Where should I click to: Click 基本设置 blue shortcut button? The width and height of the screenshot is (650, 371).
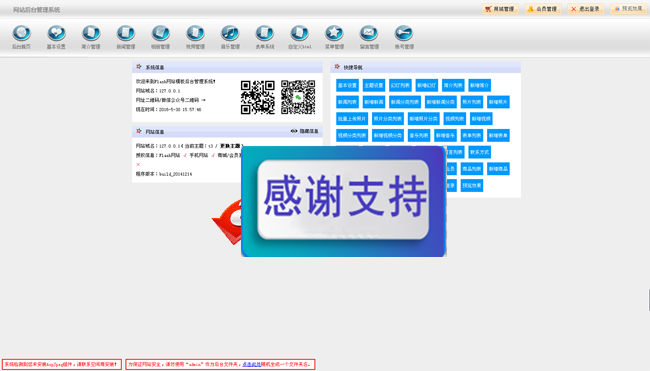pos(347,85)
